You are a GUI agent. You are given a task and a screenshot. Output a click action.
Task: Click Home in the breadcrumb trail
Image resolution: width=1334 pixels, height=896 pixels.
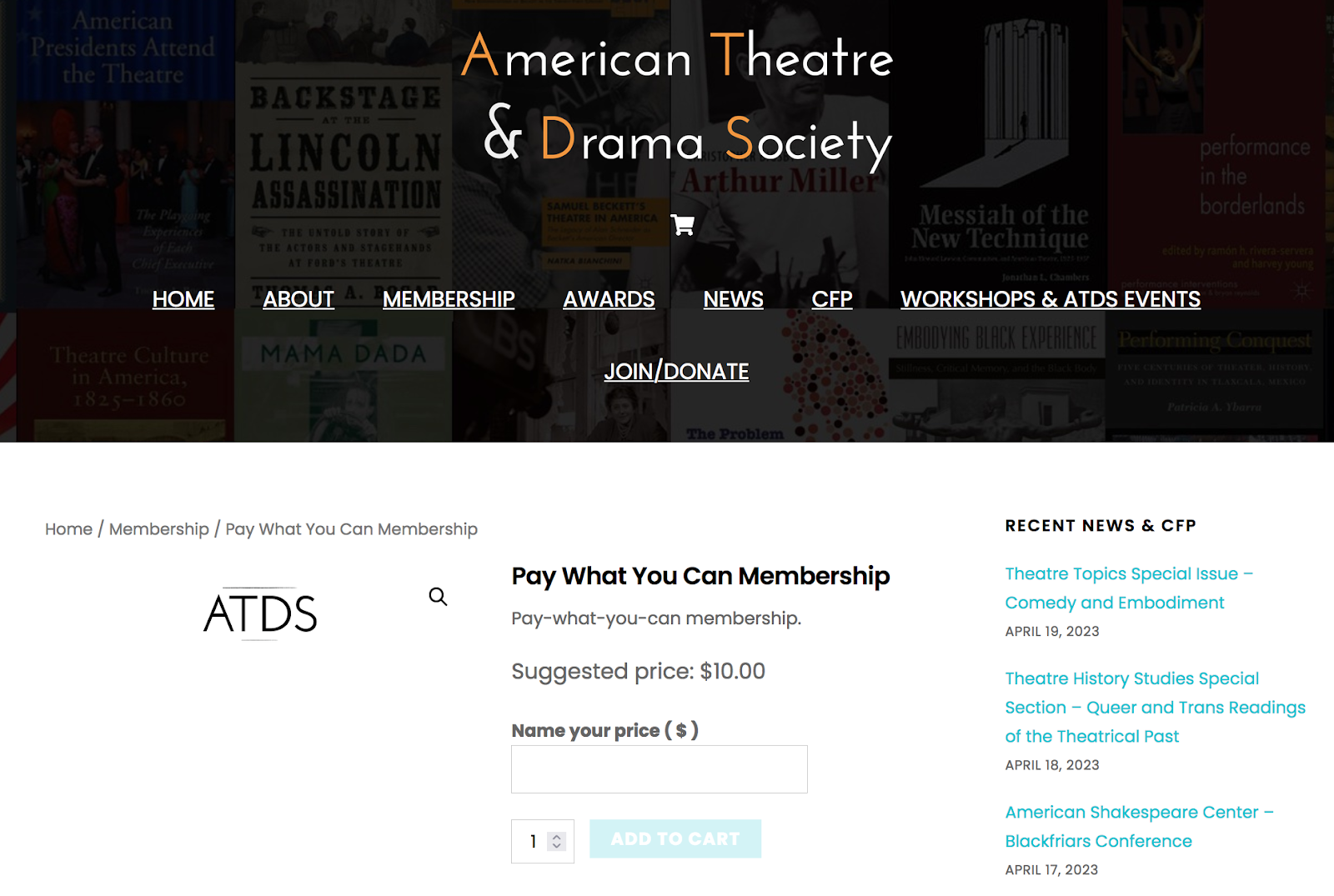[x=68, y=528]
